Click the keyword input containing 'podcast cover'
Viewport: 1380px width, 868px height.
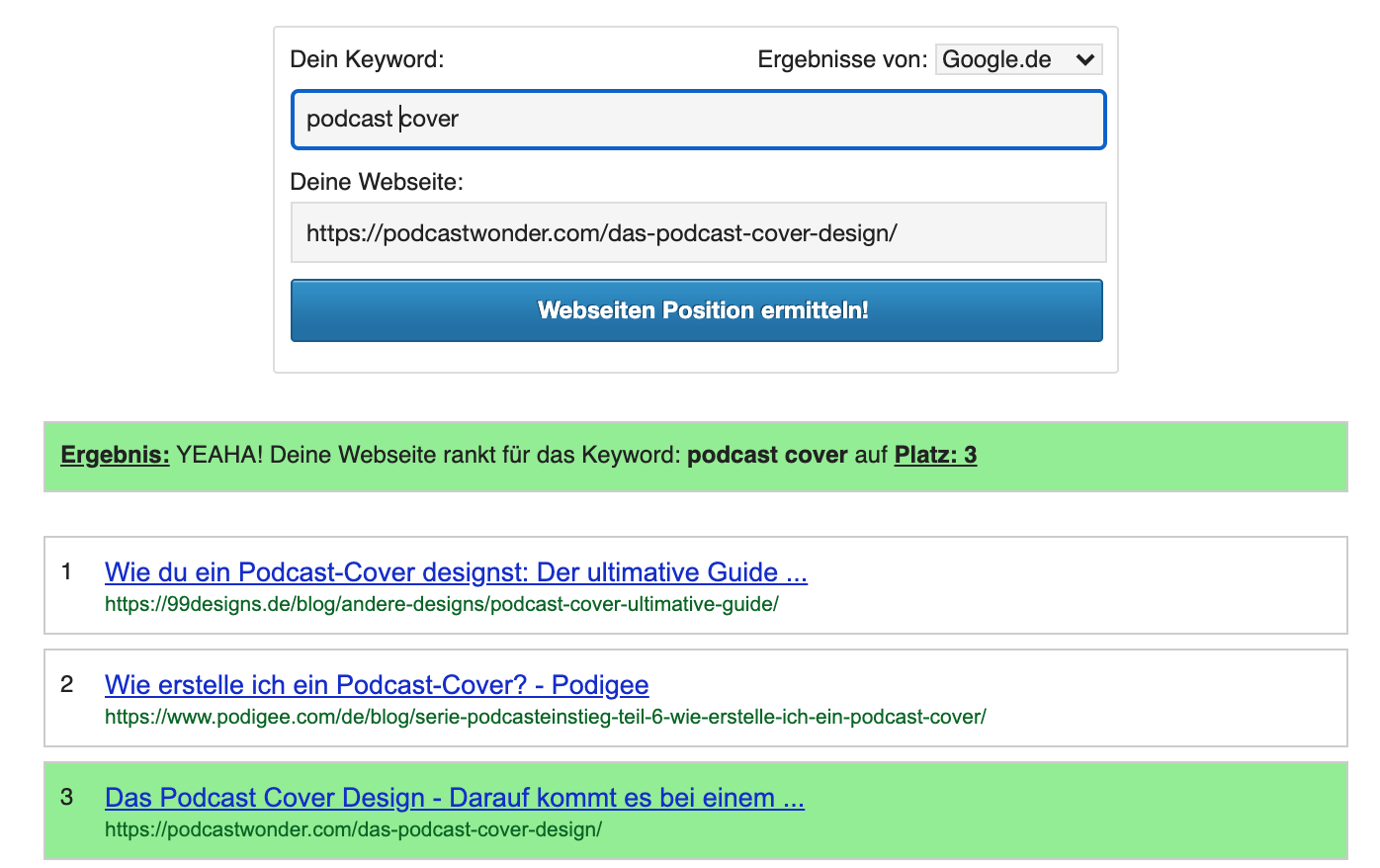point(698,120)
